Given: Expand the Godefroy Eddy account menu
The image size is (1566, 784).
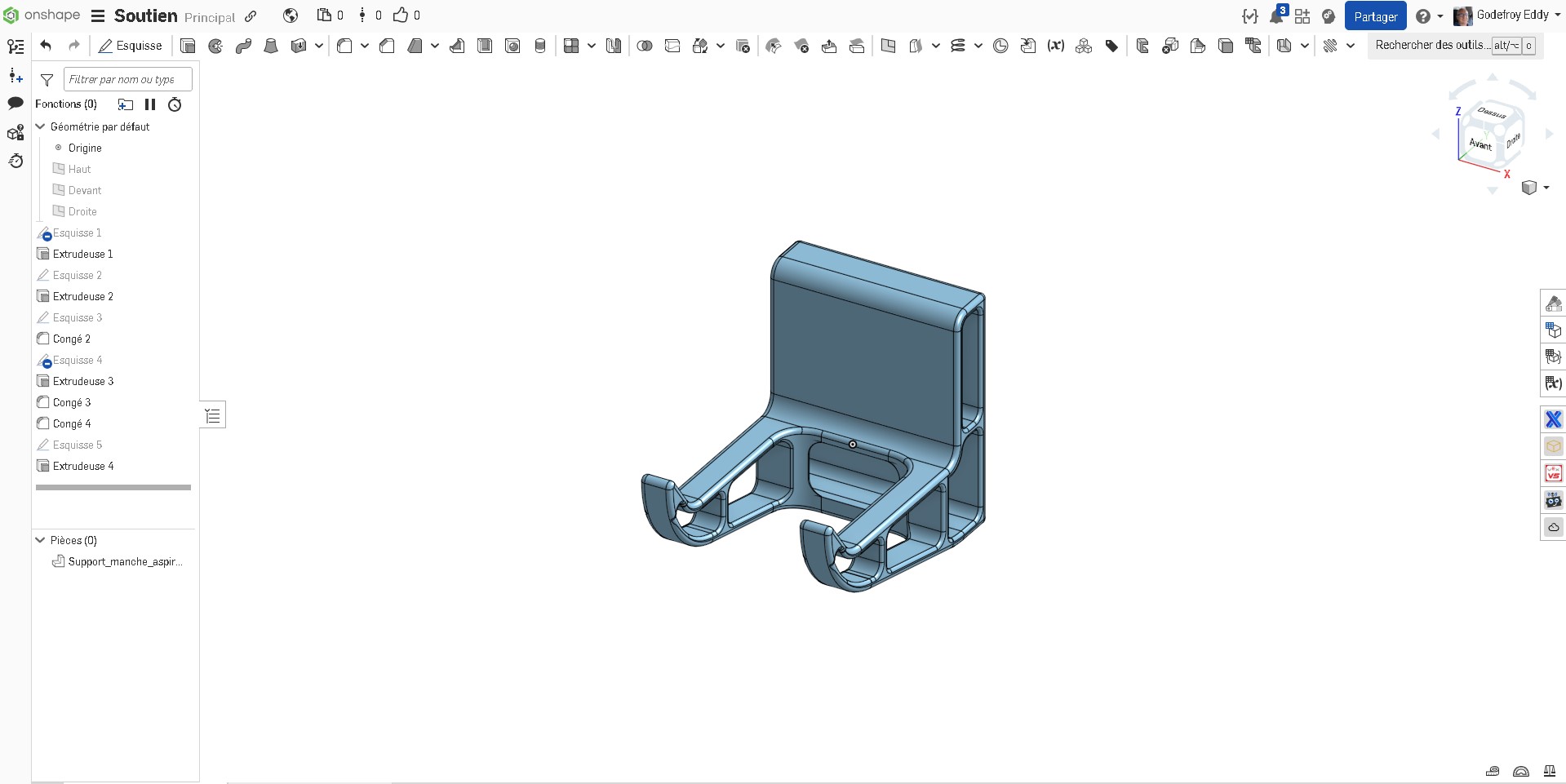Looking at the screenshot, I should pos(1506,16).
